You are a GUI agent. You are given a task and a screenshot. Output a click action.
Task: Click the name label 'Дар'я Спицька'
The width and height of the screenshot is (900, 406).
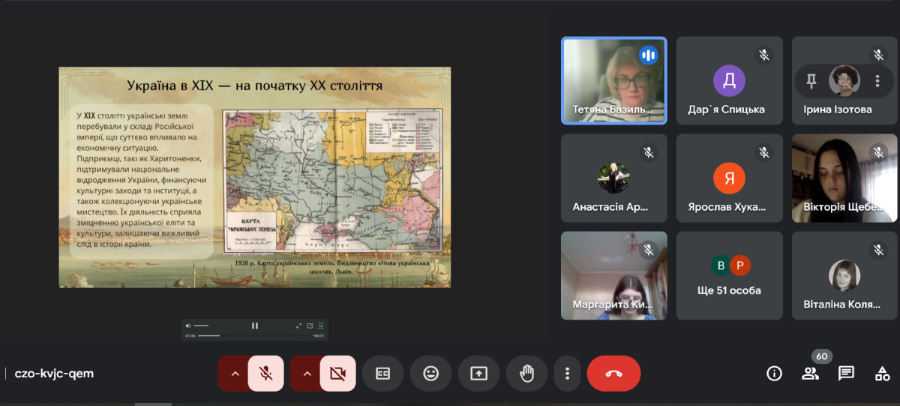tap(727, 110)
